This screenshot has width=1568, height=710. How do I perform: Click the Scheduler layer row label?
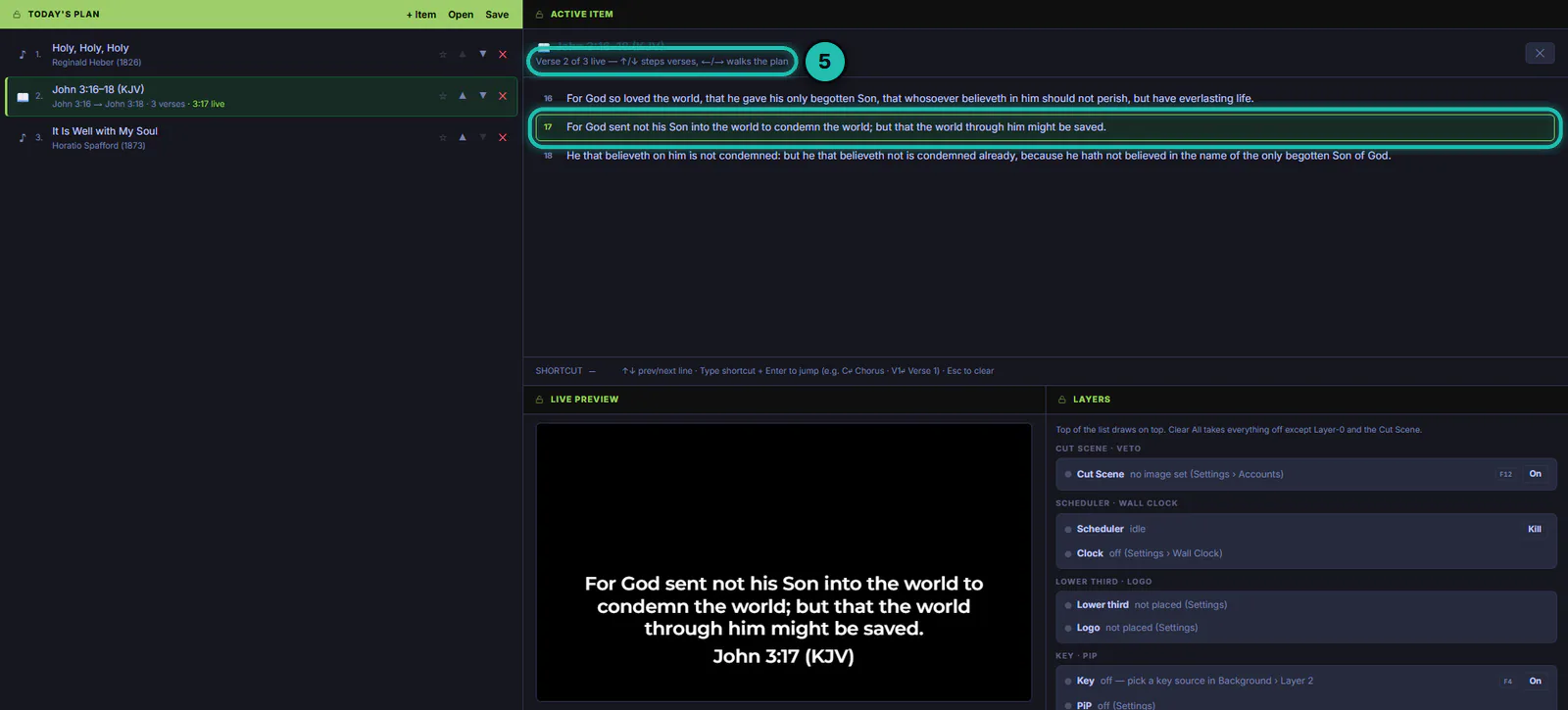point(1100,529)
